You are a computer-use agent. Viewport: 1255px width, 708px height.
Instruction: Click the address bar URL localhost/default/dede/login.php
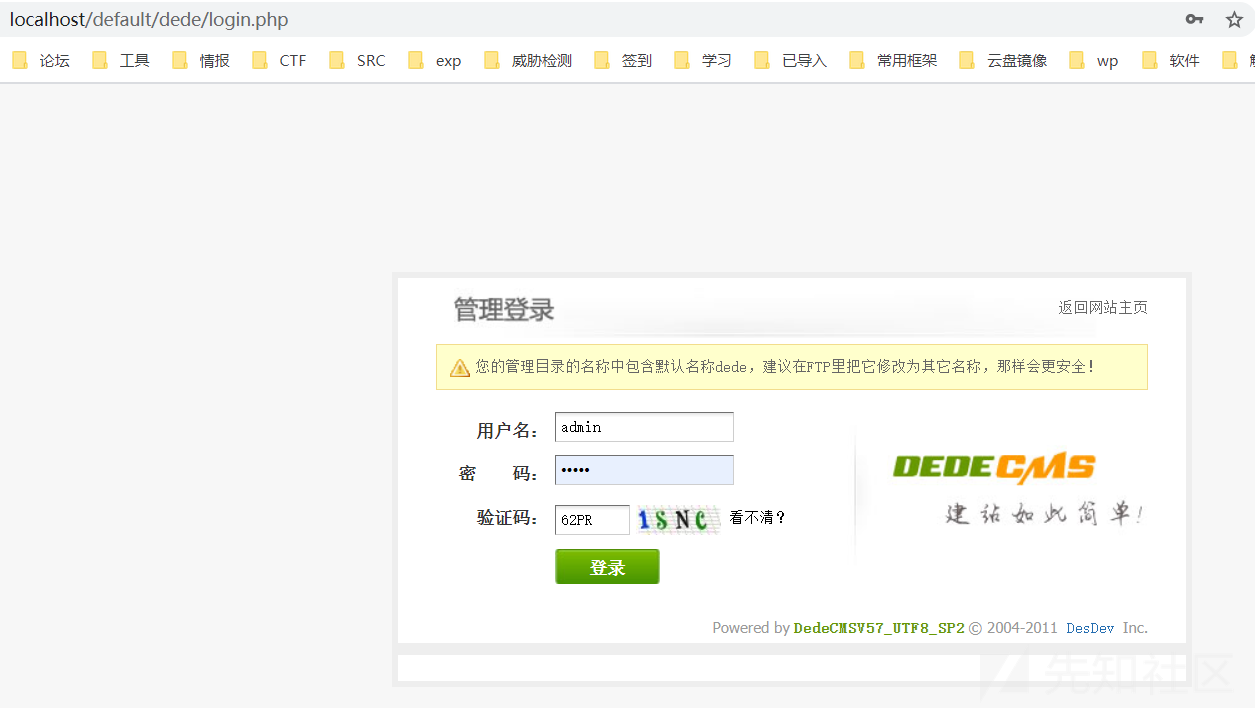[149, 20]
